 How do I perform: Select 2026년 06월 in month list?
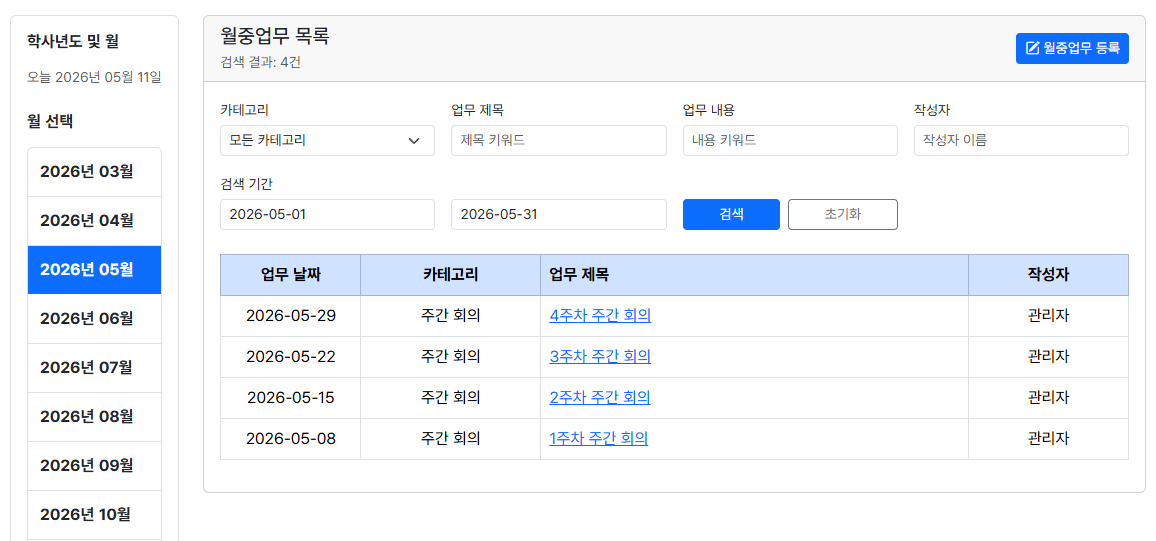(94, 318)
